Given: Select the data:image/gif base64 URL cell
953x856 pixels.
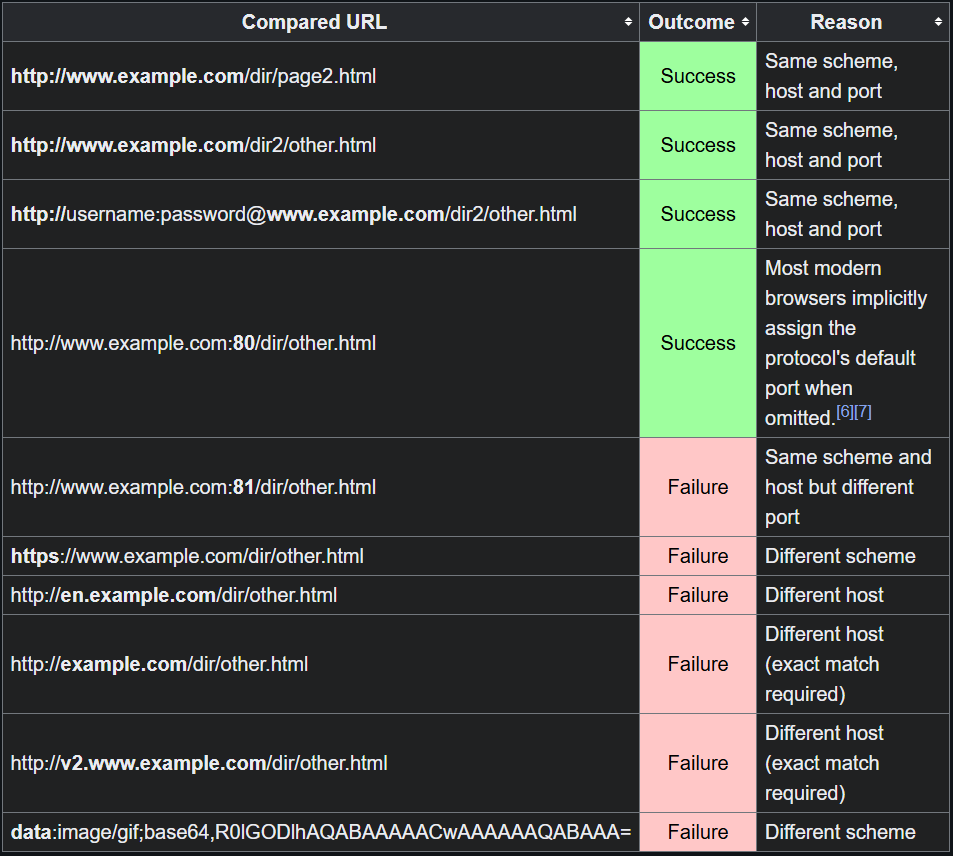Looking at the screenshot, I should [x=321, y=832].
